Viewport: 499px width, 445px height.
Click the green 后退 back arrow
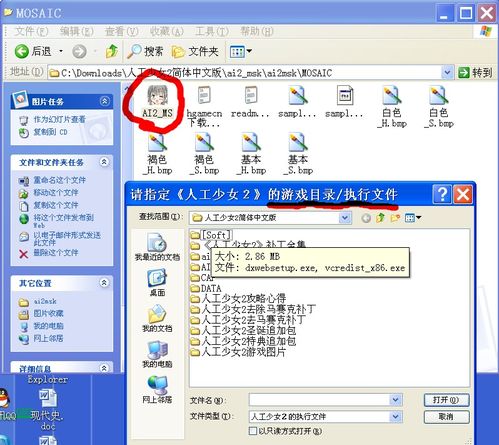point(22,51)
